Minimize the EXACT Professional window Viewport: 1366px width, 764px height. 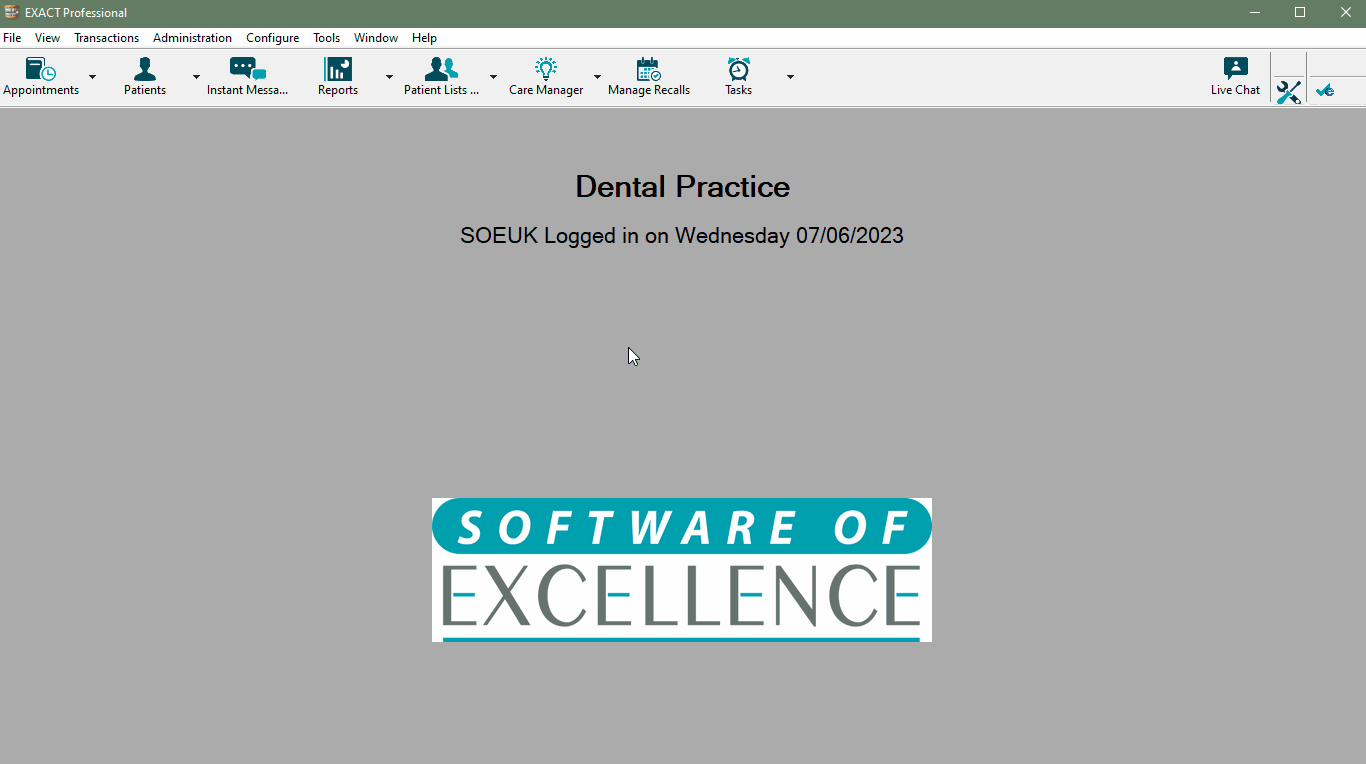point(1254,12)
